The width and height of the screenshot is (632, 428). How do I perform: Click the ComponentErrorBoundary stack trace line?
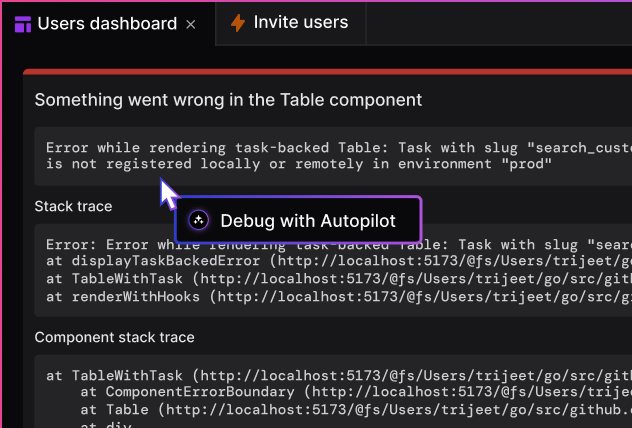(x=356, y=392)
